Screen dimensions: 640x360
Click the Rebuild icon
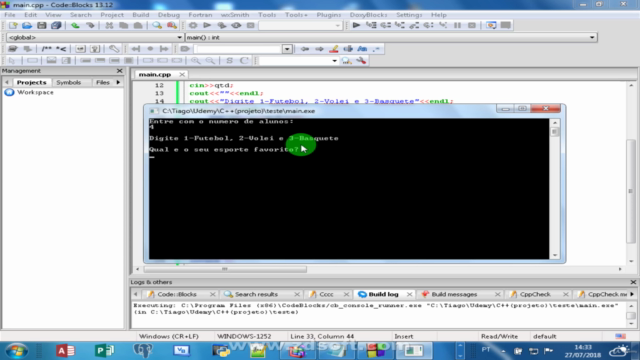pyautogui.click(x=236, y=25)
